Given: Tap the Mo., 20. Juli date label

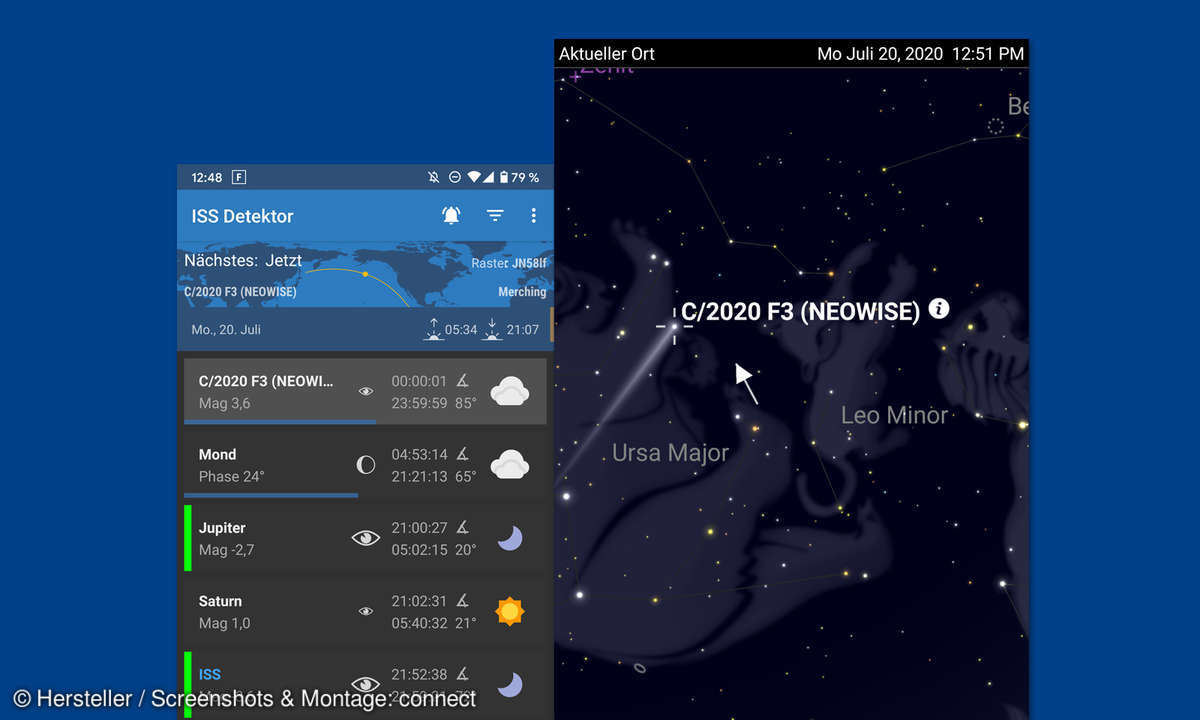Looking at the screenshot, I should (x=226, y=329).
